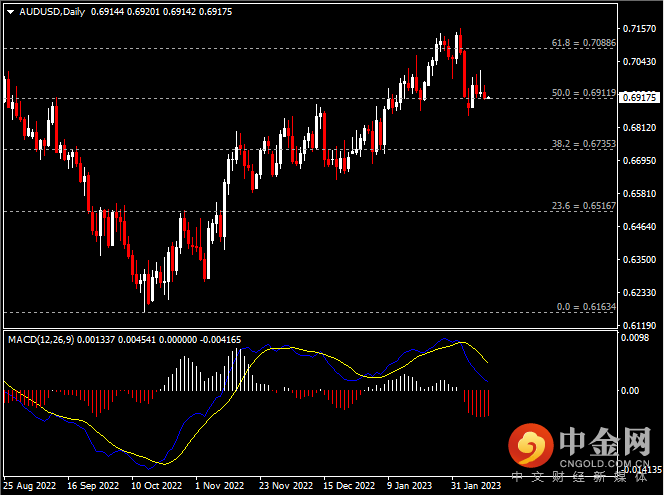
Task: Click the orange CNGOLD logo icon
Action: (x=529, y=442)
